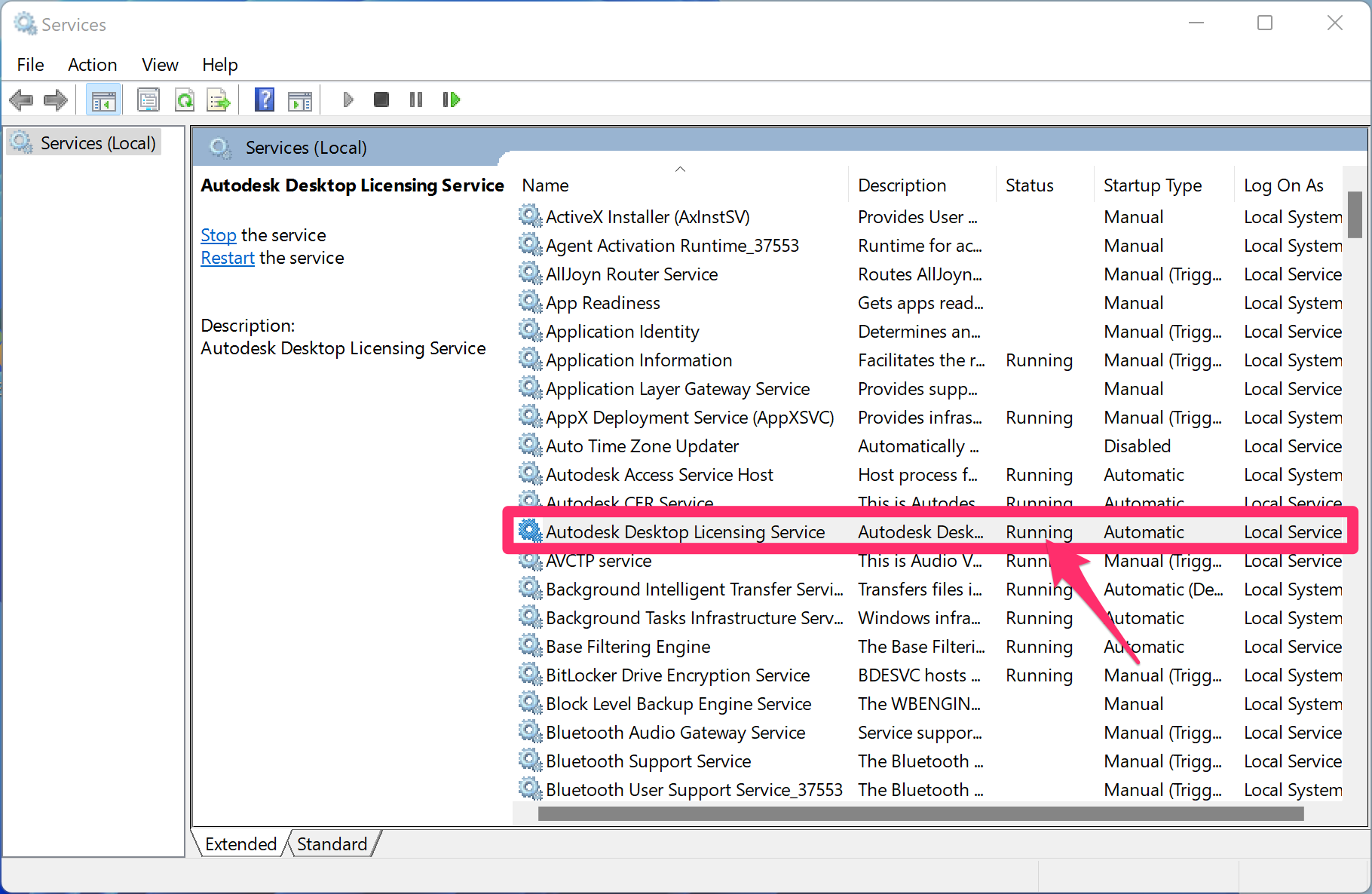The height and width of the screenshot is (894, 1372).
Task: Navigate back using the back arrow
Action: point(21,99)
